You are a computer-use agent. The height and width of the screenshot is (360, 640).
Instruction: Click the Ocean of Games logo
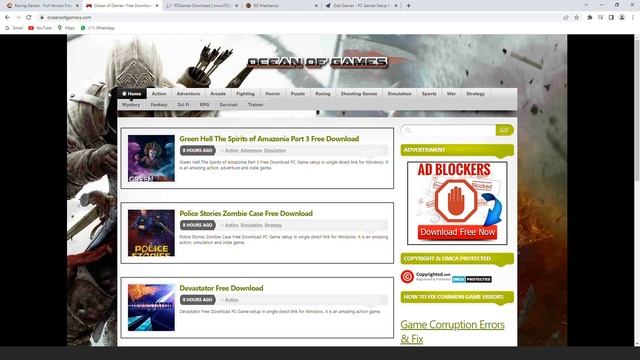318,62
